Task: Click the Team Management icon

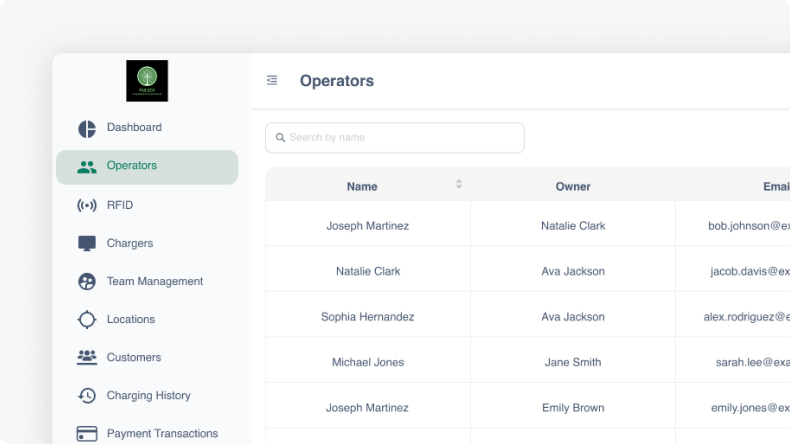Action: pos(87,282)
